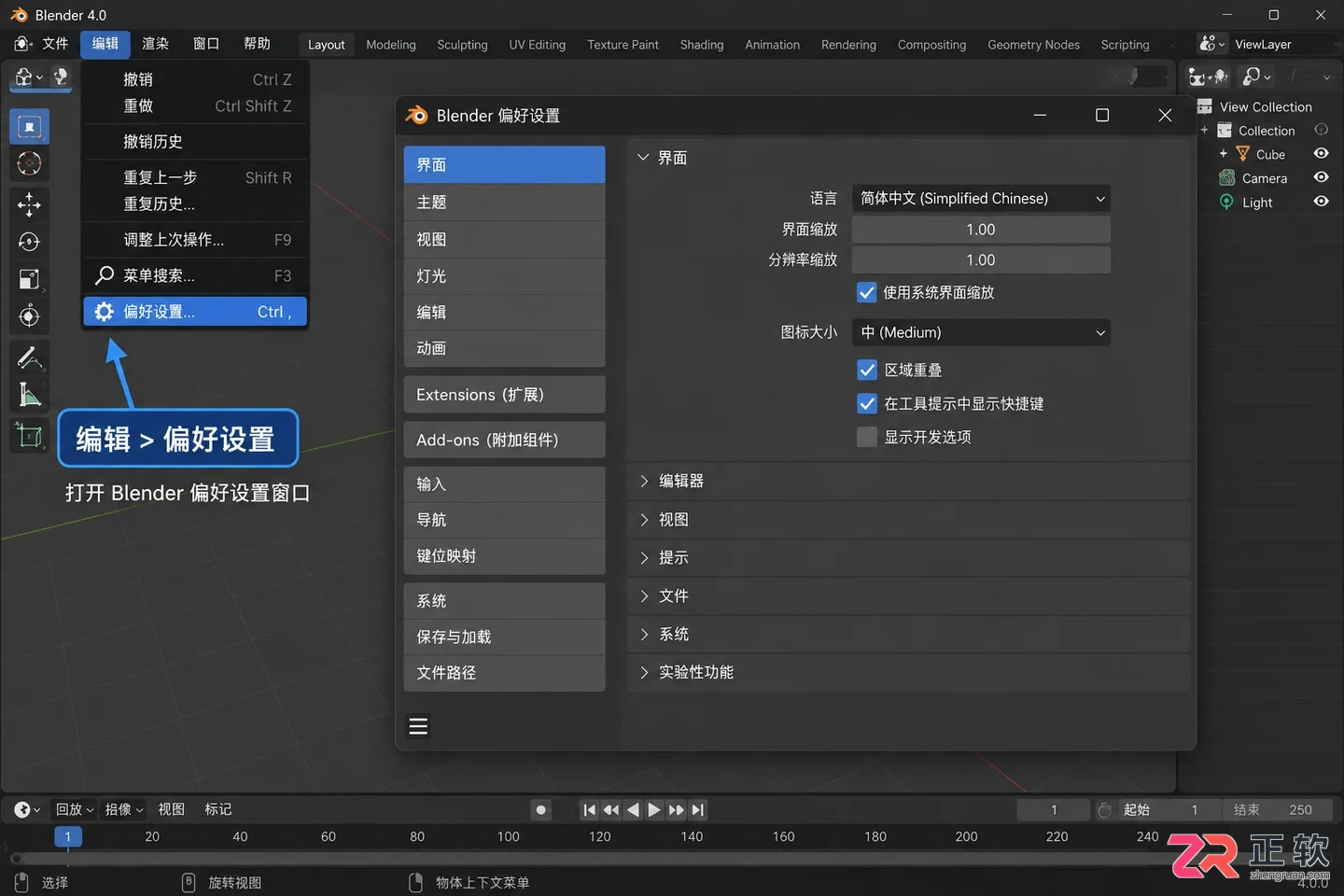
Task: Select the Measure tool
Action: 30,395
